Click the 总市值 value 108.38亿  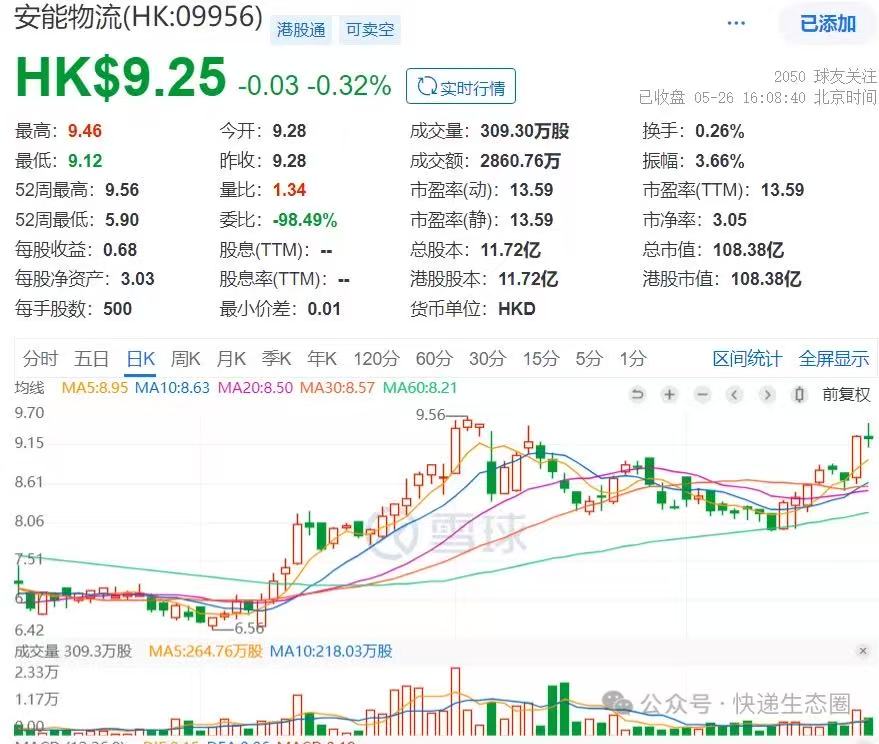(x=748, y=249)
